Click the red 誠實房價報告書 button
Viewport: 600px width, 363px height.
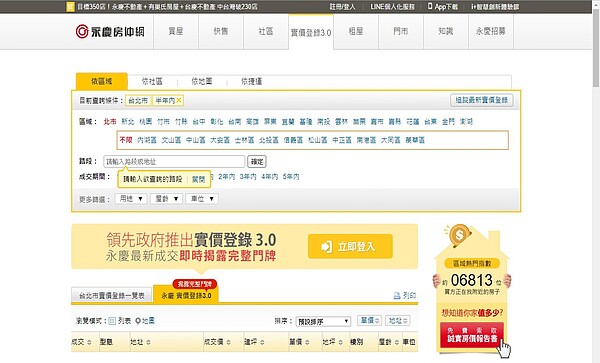pyautogui.click(x=472, y=335)
